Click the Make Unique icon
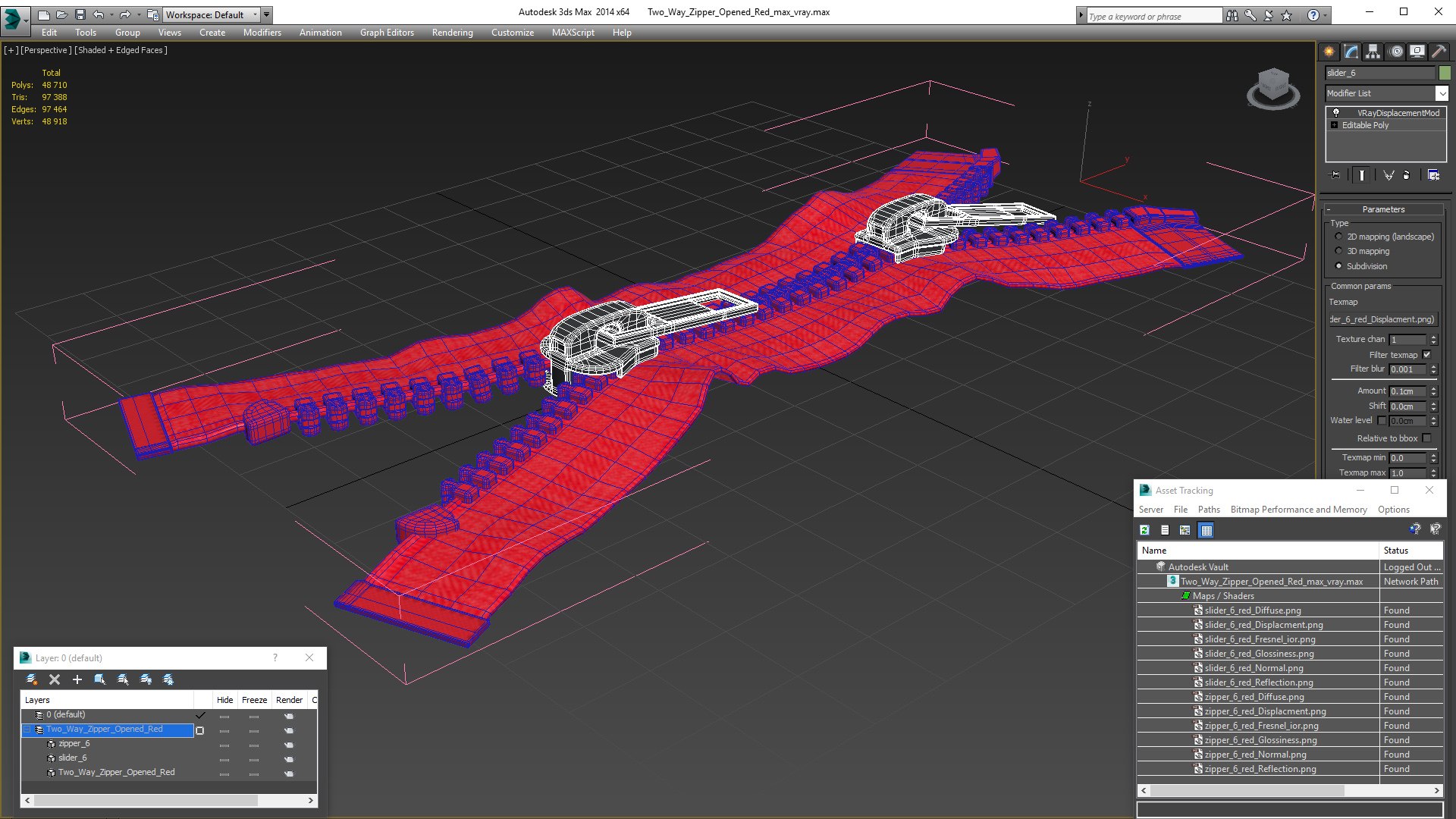This screenshot has width=1456, height=819. [1389, 175]
